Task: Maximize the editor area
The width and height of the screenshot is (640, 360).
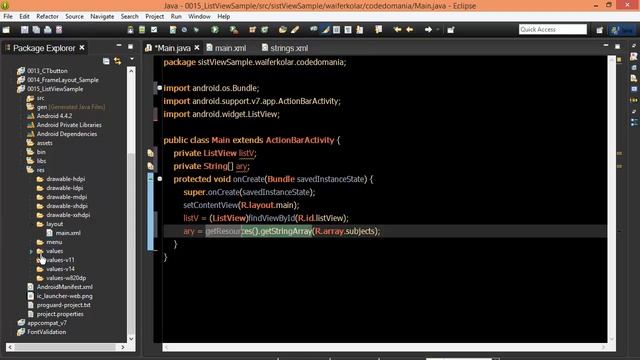Action: [x=618, y=47]
